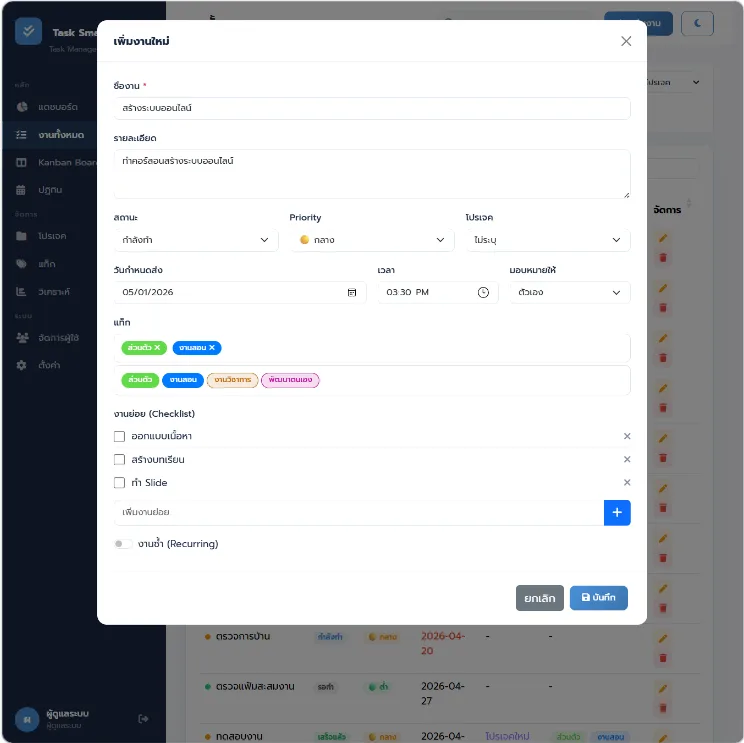Open the สถานะ dropdown showing กำลังทำ
Viewport: 744px width, 743px height.
click(x=196, y=240)
